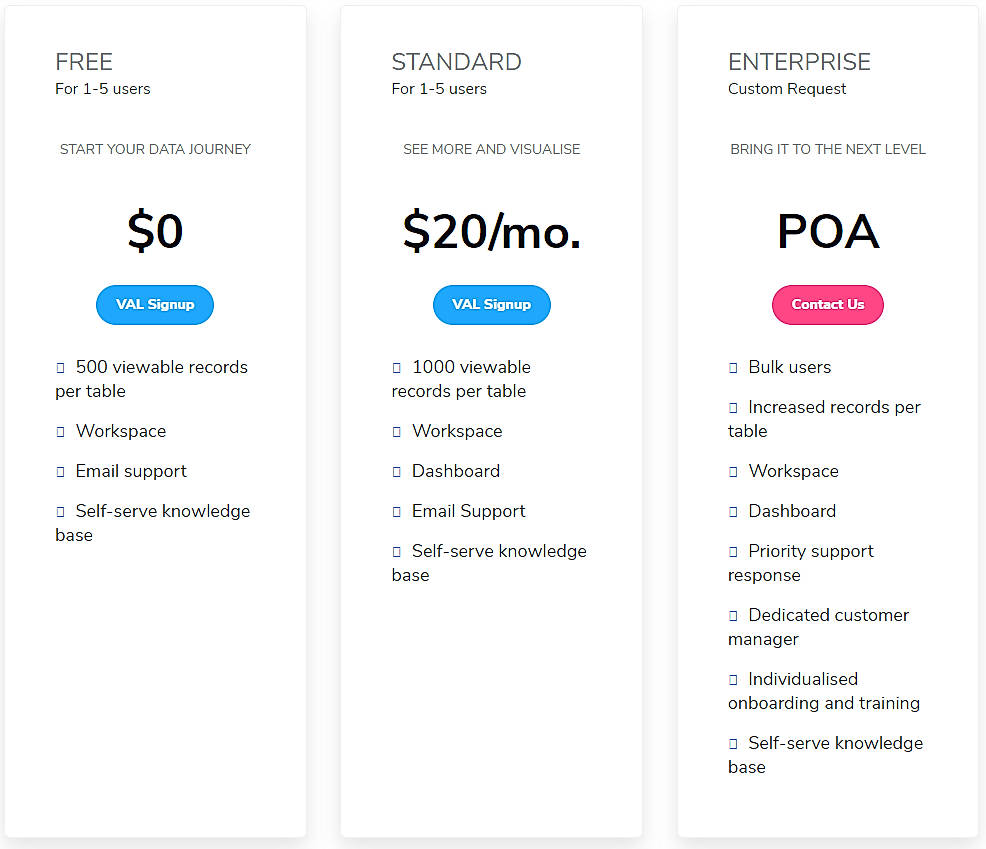Click the $20/mo. price text
Screen dimensions: 986x849
pyautogui.click(x=491, y=231)
